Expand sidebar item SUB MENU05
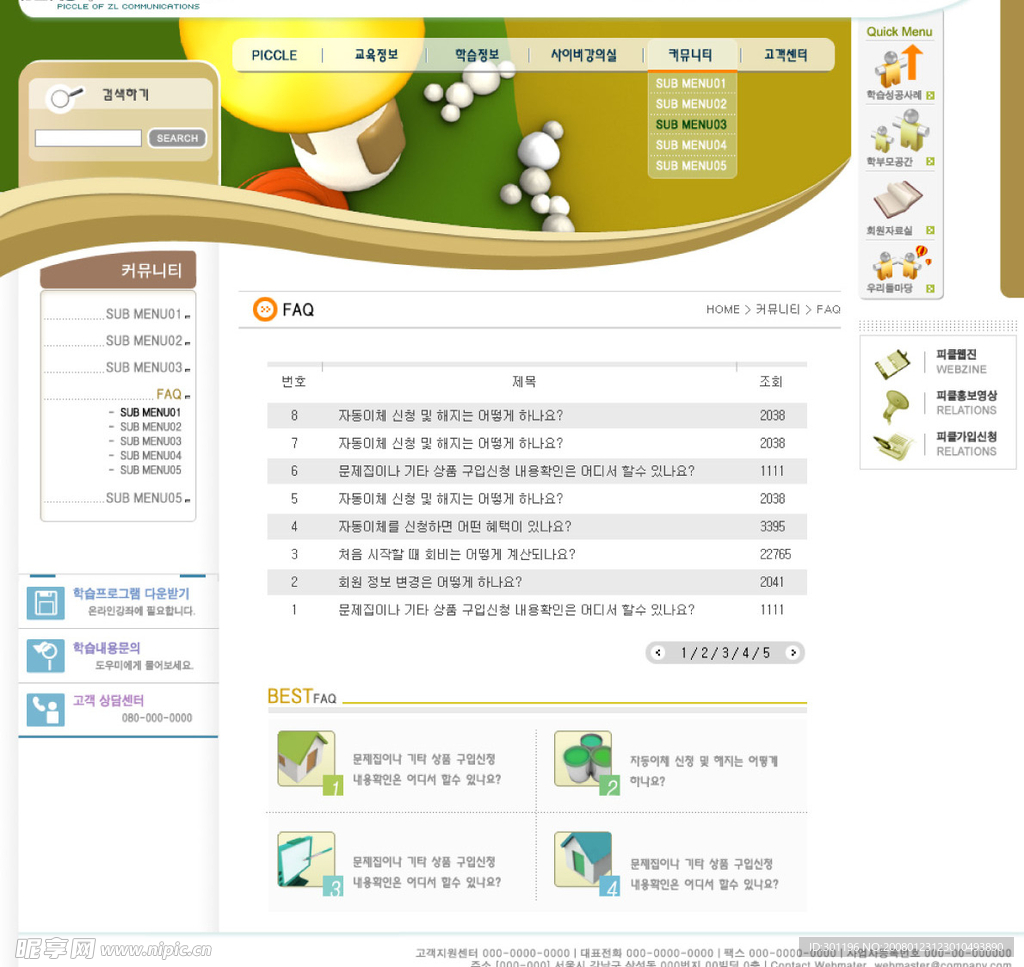Image resolution: width=1024 pixels, height=967 pixels. 144,498
